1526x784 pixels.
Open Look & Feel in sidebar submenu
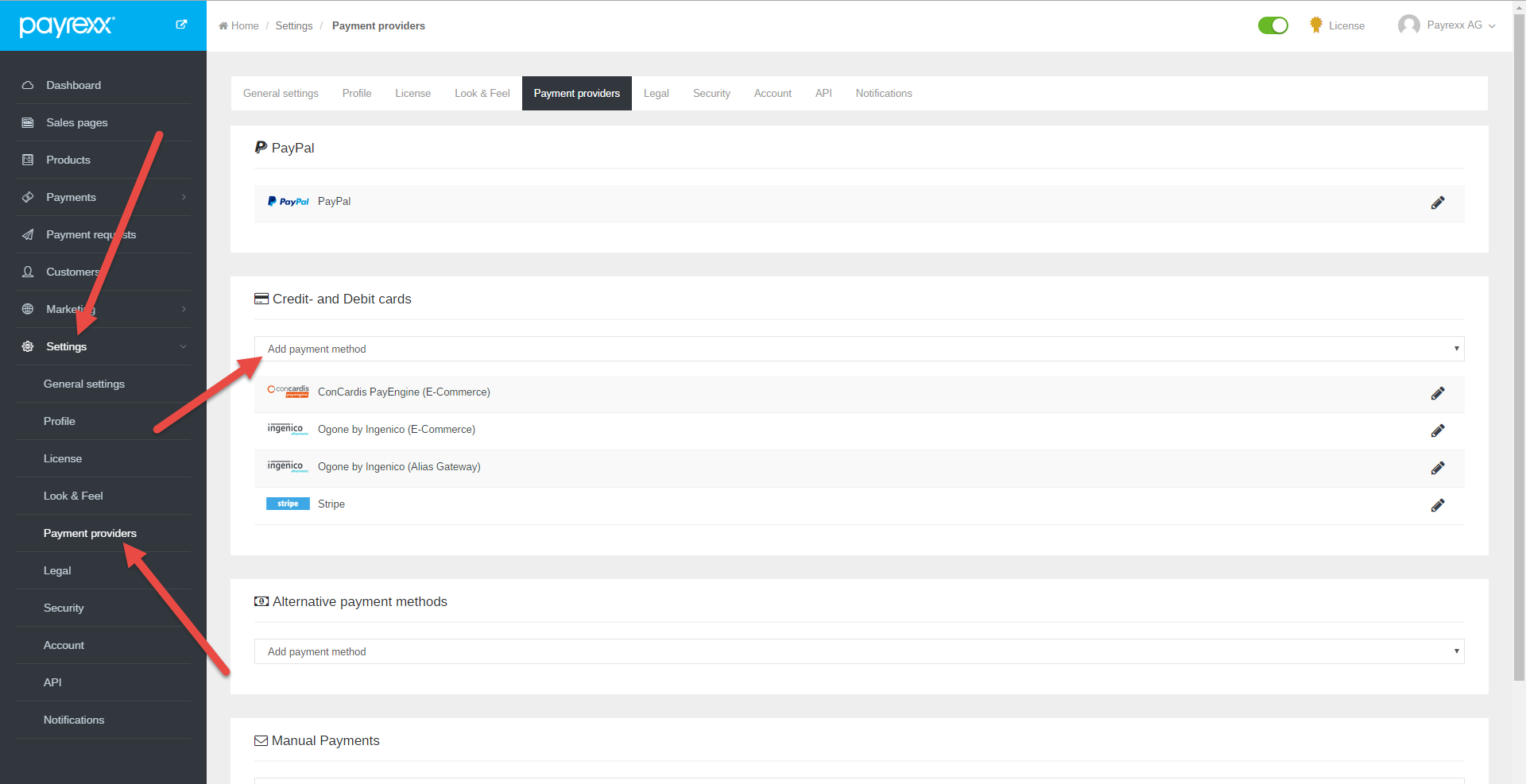click(73, 496)
